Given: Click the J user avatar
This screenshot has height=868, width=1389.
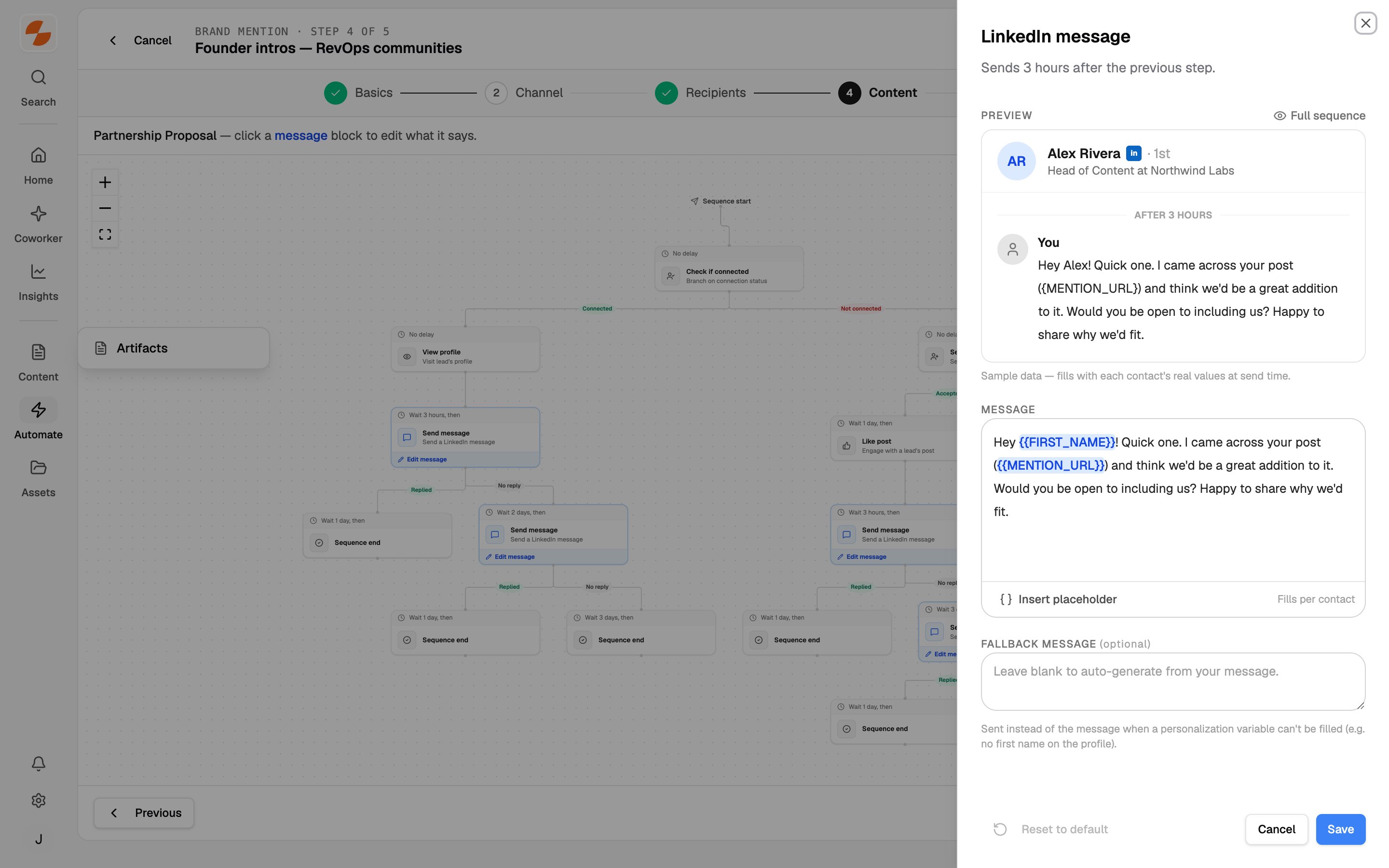Looking at the screenshot, I should [39, 839].
